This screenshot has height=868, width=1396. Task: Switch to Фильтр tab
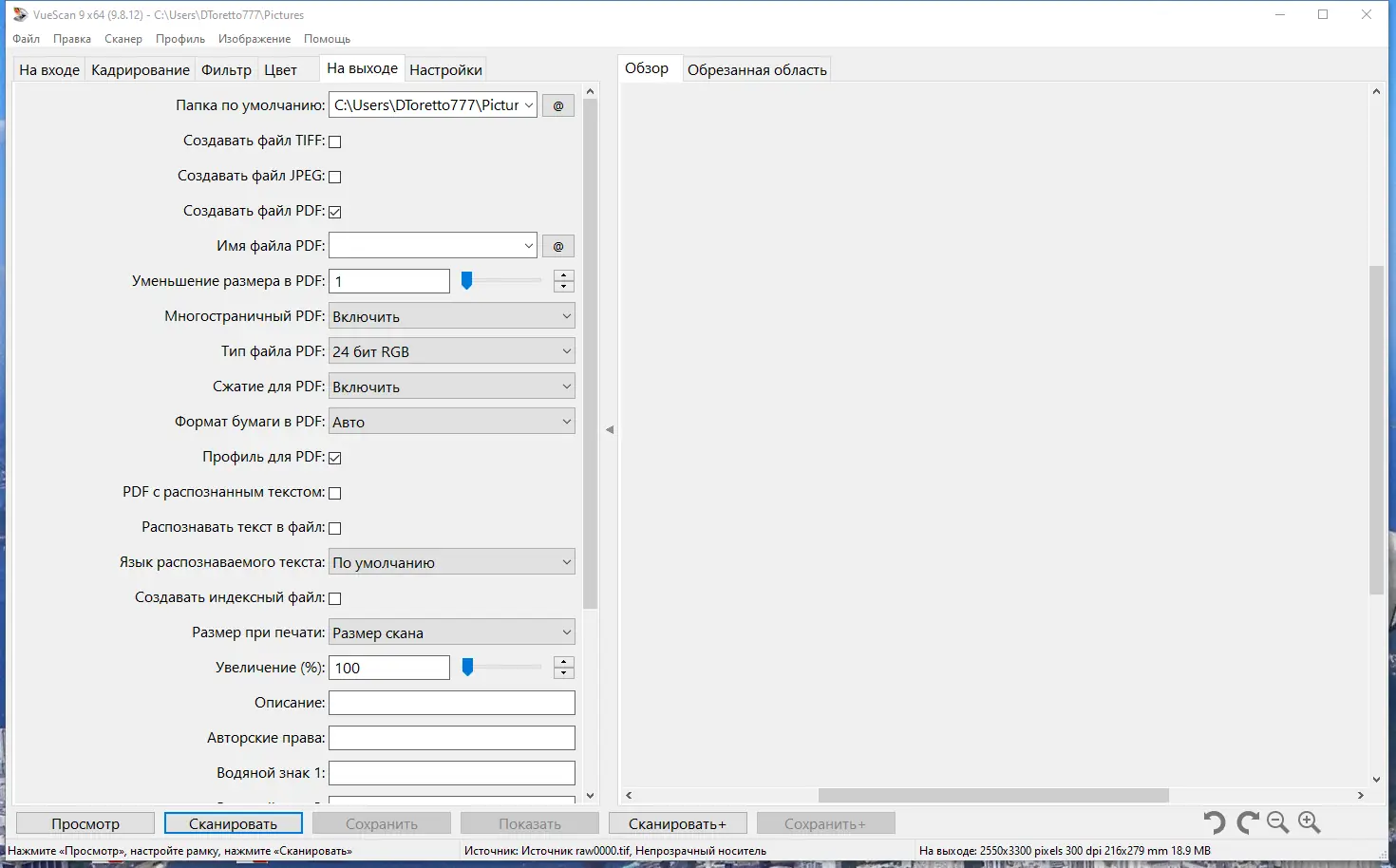(226, 70)
